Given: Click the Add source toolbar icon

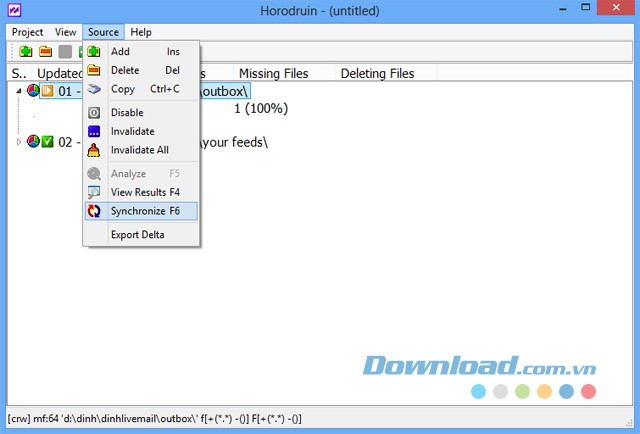Looking at the screenshot, I should coord(26,51).
